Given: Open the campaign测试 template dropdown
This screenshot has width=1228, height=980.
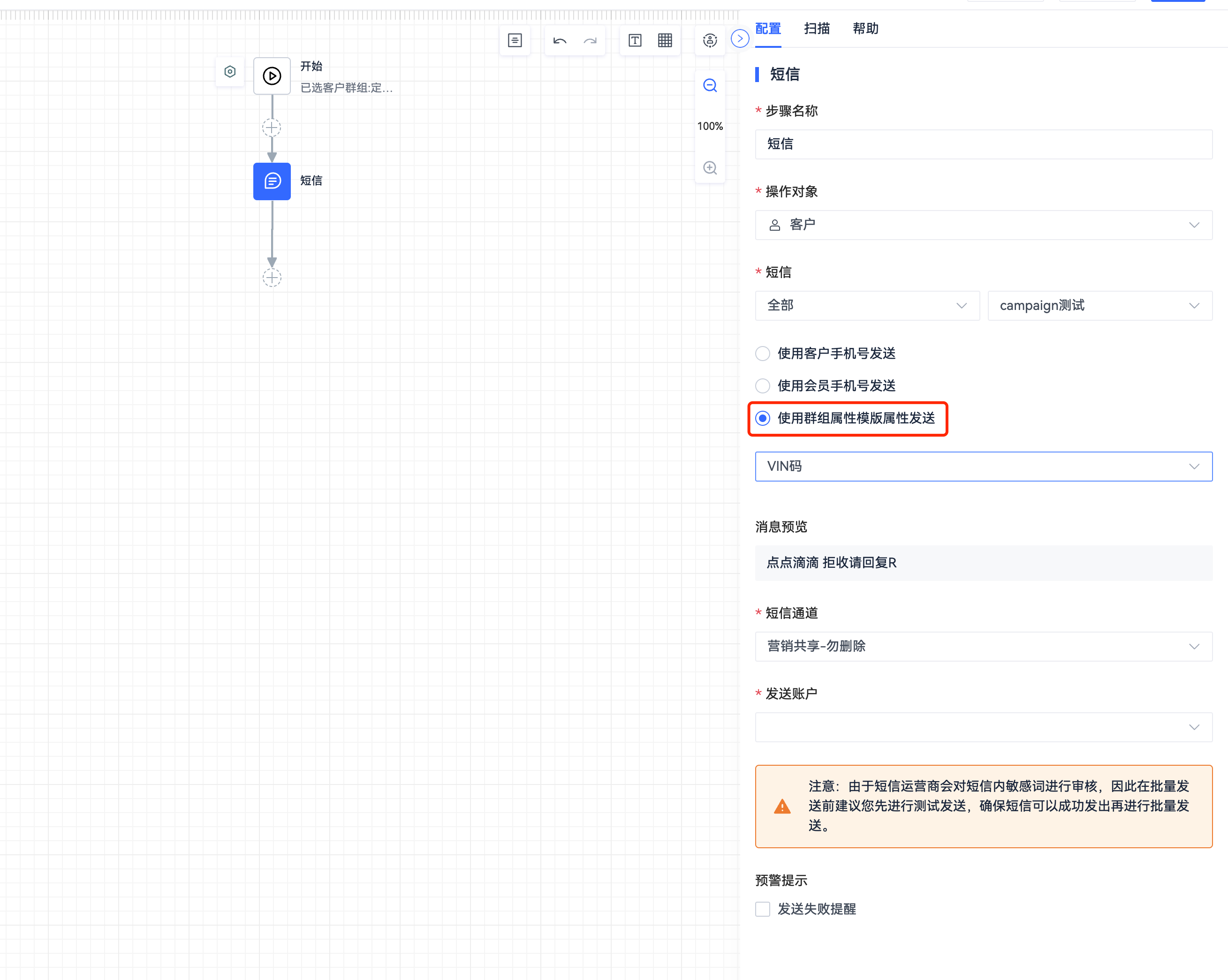Looking at the screenshot, I should coord(1099,306).
